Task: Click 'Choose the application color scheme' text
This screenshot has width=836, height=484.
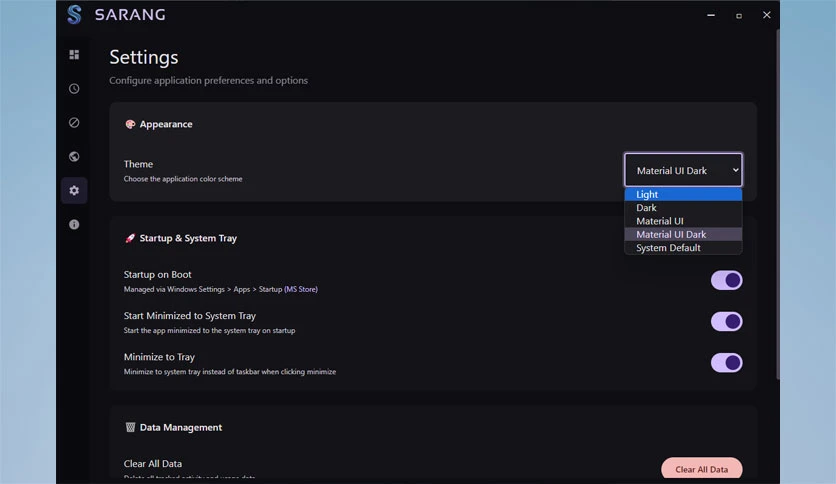Action: 183,179
